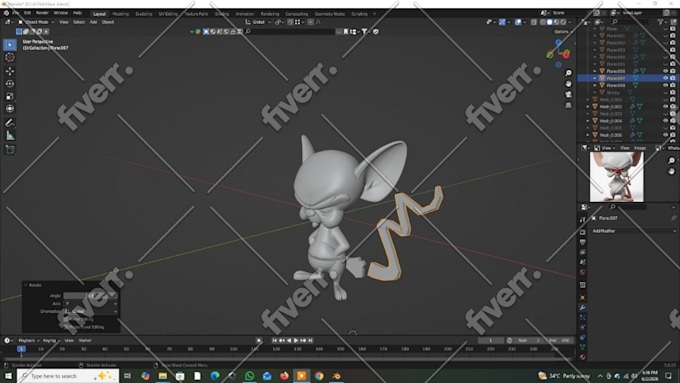
Task: Select the Add Cube tool
Action: pyautogui.click(x=10, y=150)
